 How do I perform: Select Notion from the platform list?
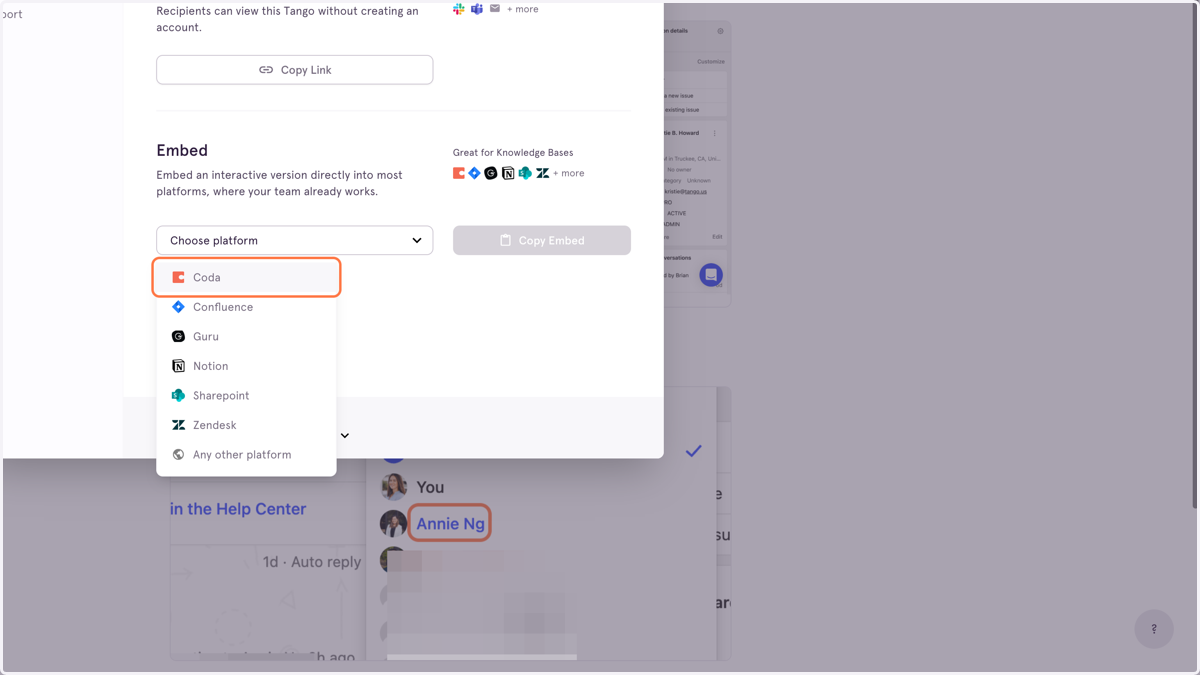[247, 366]
